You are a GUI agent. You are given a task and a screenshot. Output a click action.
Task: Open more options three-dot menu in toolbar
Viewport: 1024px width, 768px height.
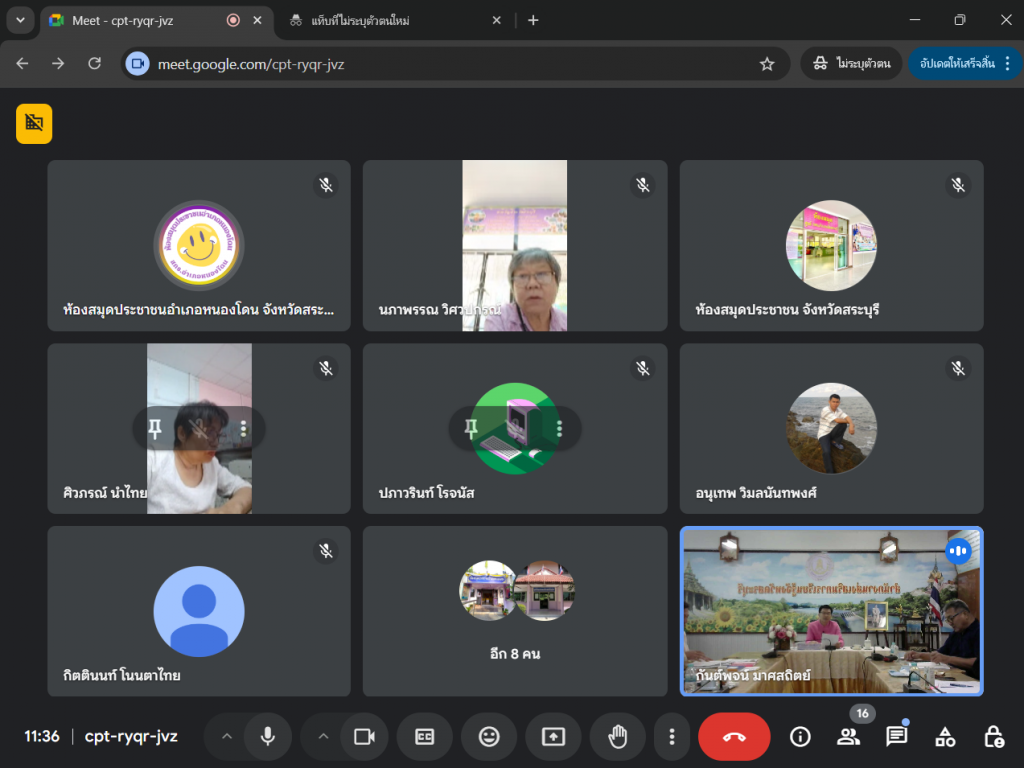point(672,737)
